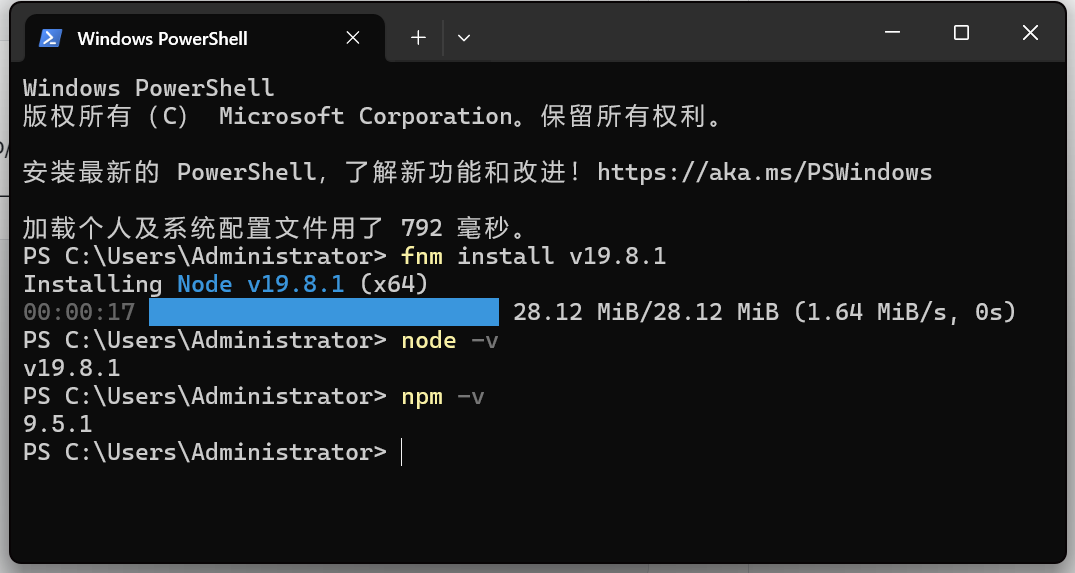
Task: Maximize the terminal window
Action: pyautogui.click(x=961, y=32)
